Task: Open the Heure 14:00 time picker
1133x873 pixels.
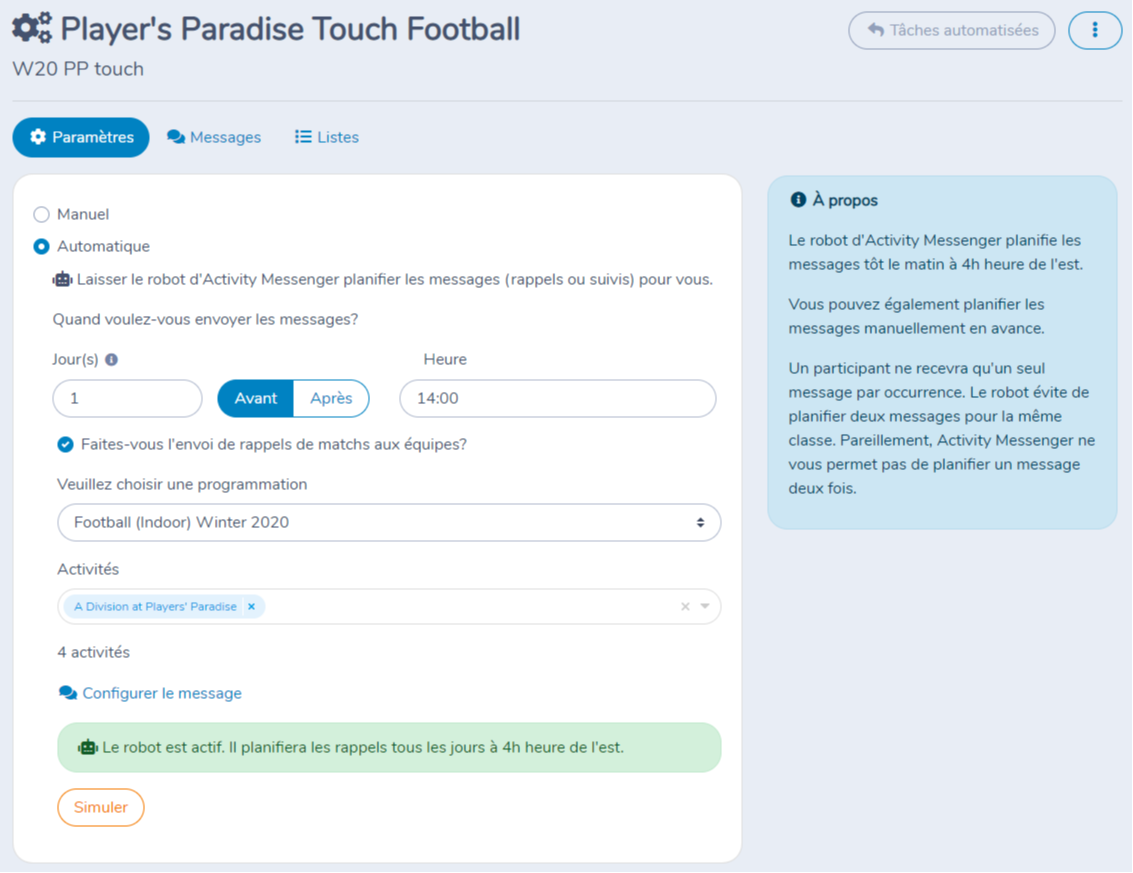Action: (x=557, y=398)
